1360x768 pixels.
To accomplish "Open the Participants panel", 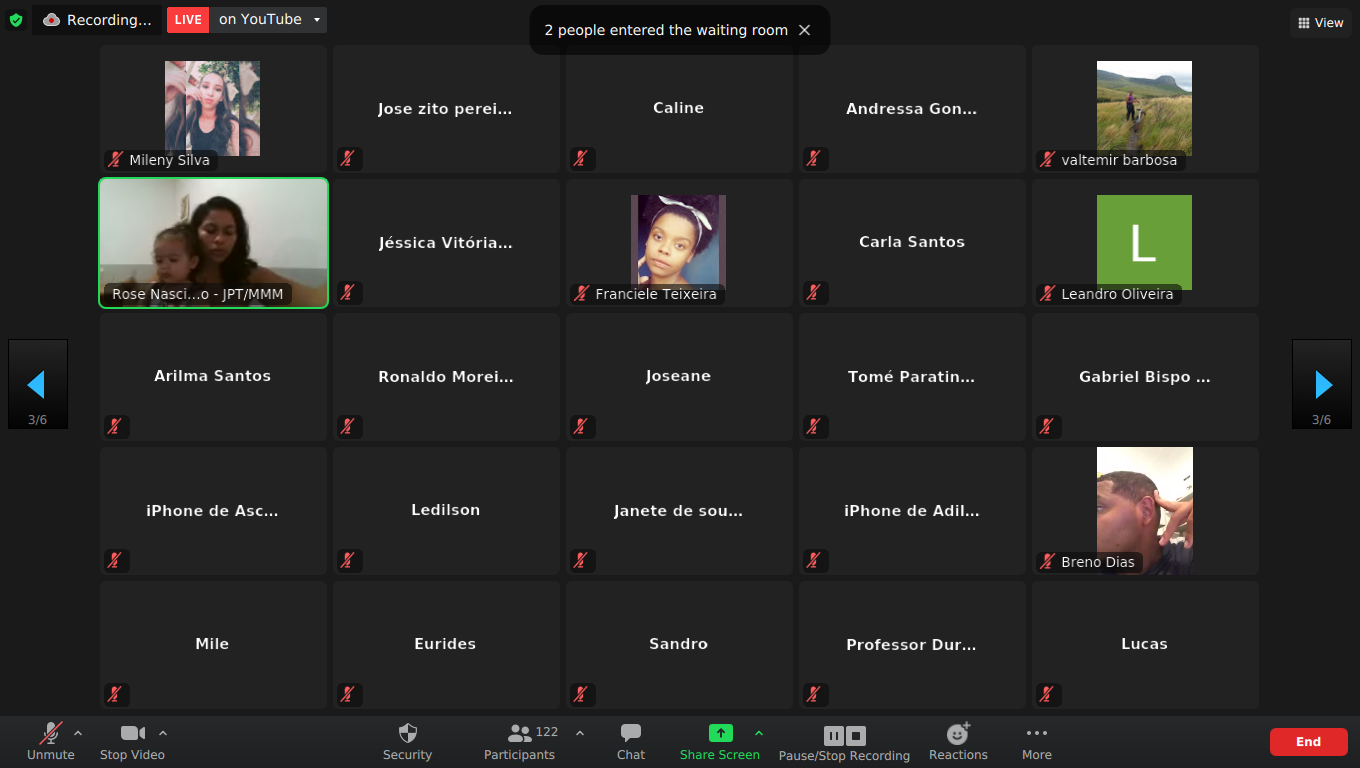I will click(520, 742).
